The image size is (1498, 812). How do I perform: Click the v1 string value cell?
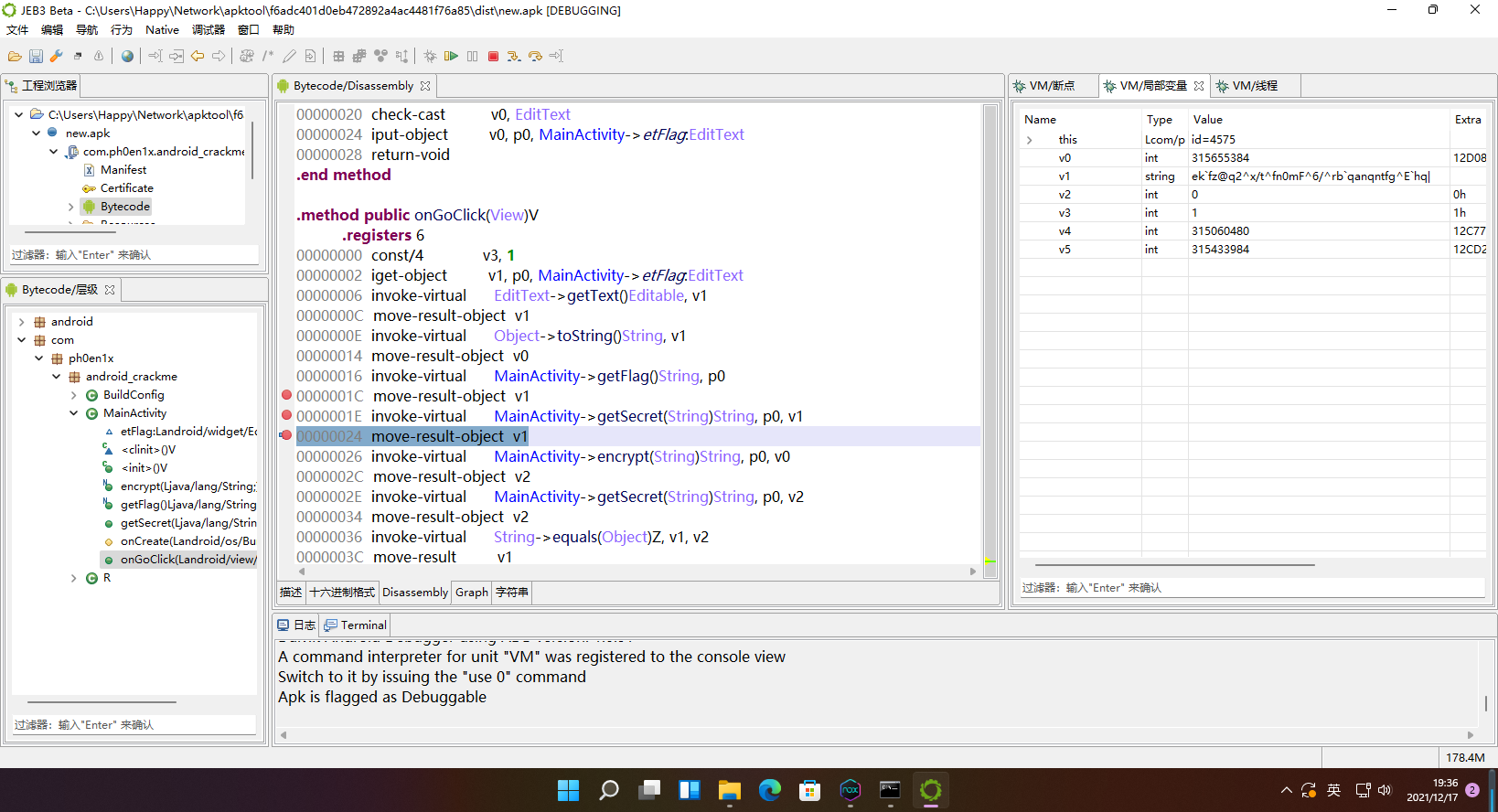(x=1319, y=176)
